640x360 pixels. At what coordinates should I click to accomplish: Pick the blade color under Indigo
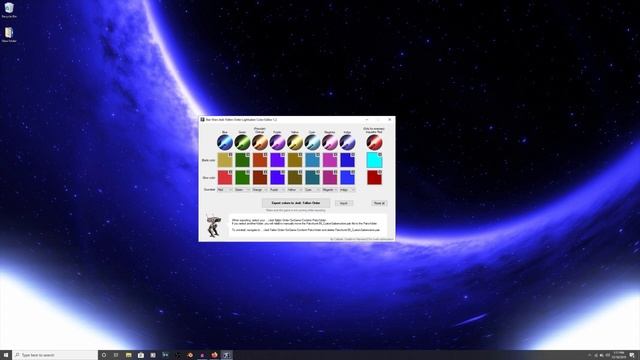pyautogui.click(x=347, y=160)
